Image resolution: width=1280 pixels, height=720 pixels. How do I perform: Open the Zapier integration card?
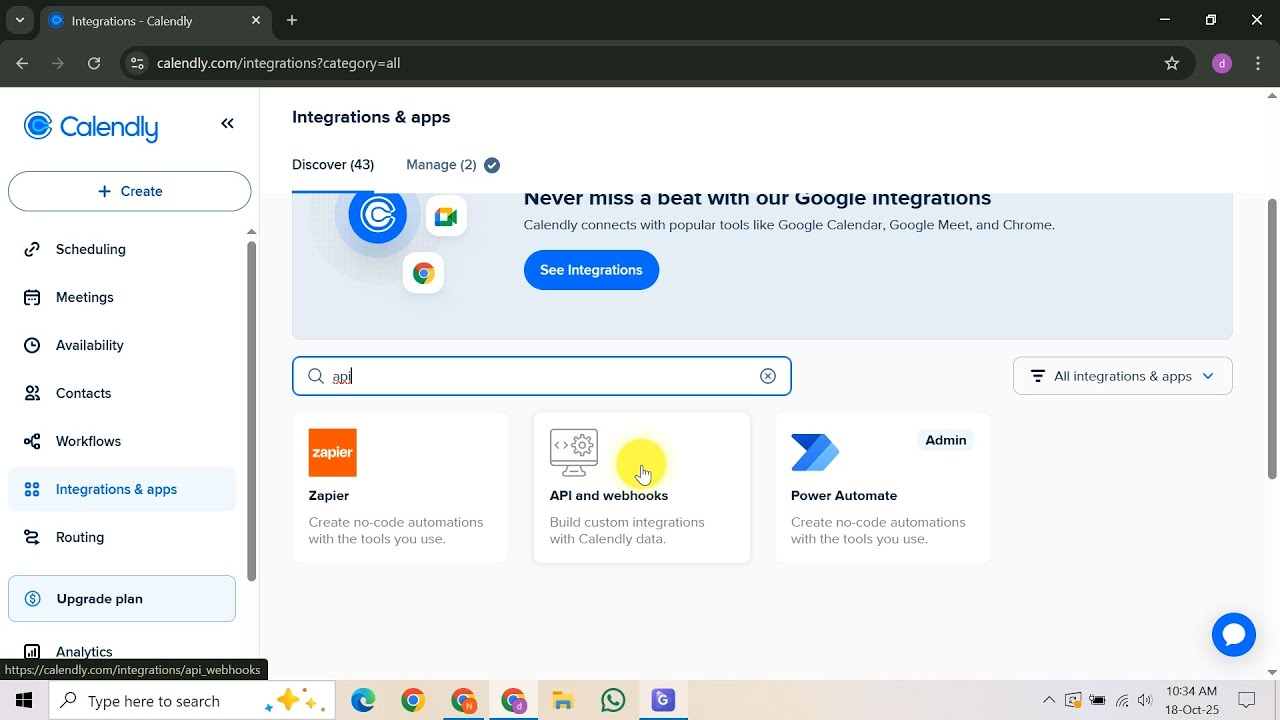400,488
